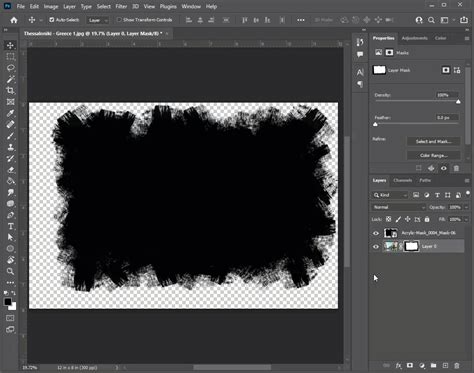Toggle the Auto-Select checkbox
Screen dimensions: 474x373
52,20
